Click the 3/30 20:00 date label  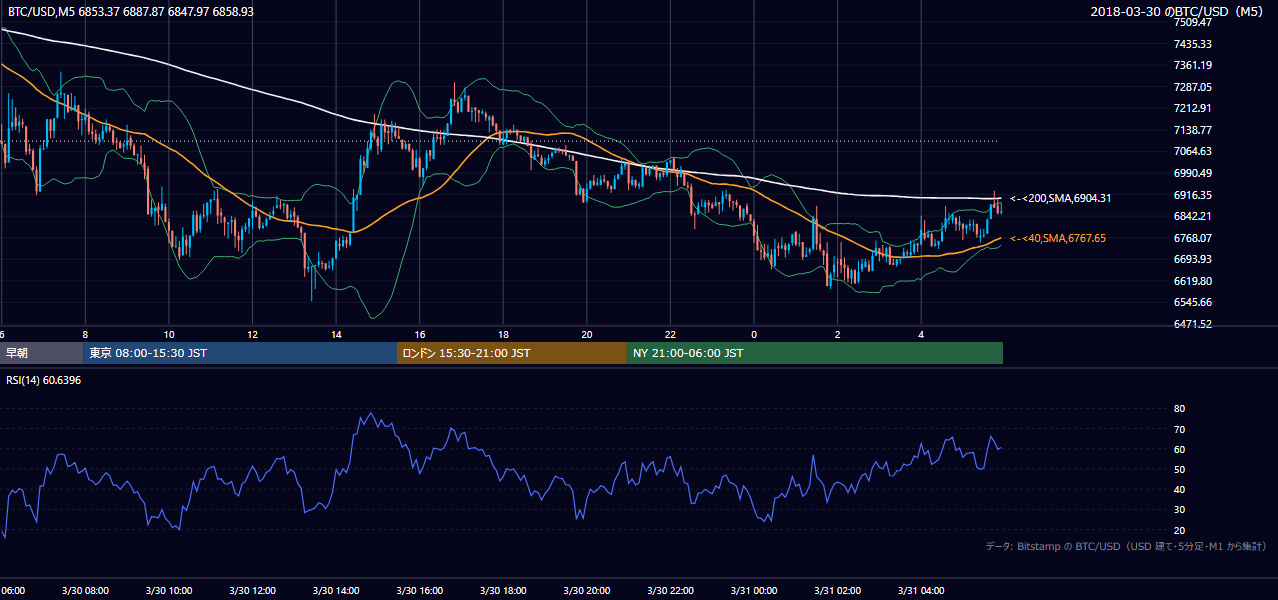click(586, 591)
